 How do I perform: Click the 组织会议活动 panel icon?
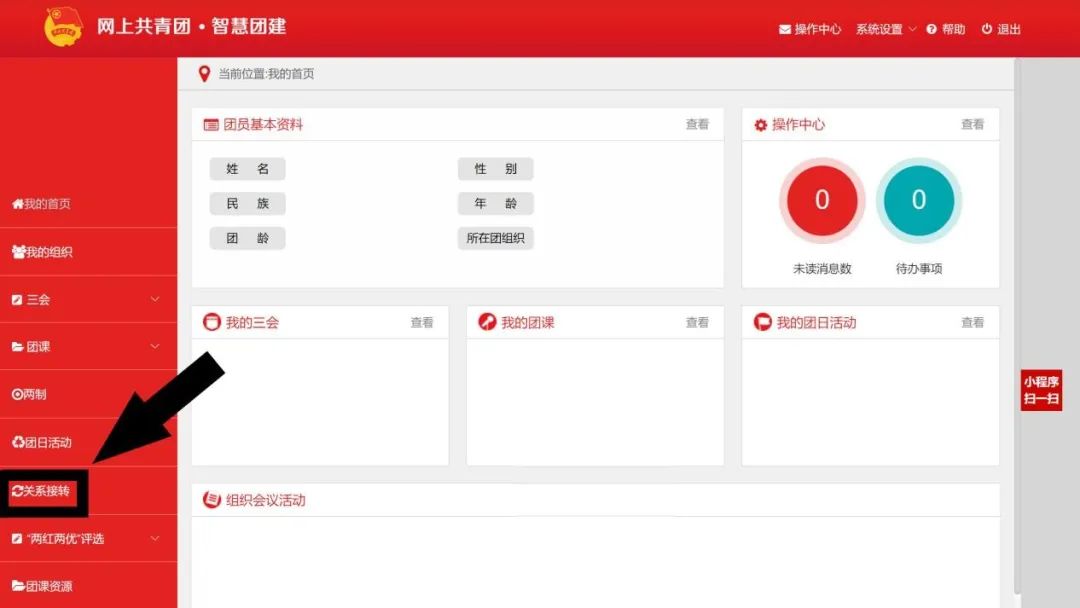click(x=211, y=500)
